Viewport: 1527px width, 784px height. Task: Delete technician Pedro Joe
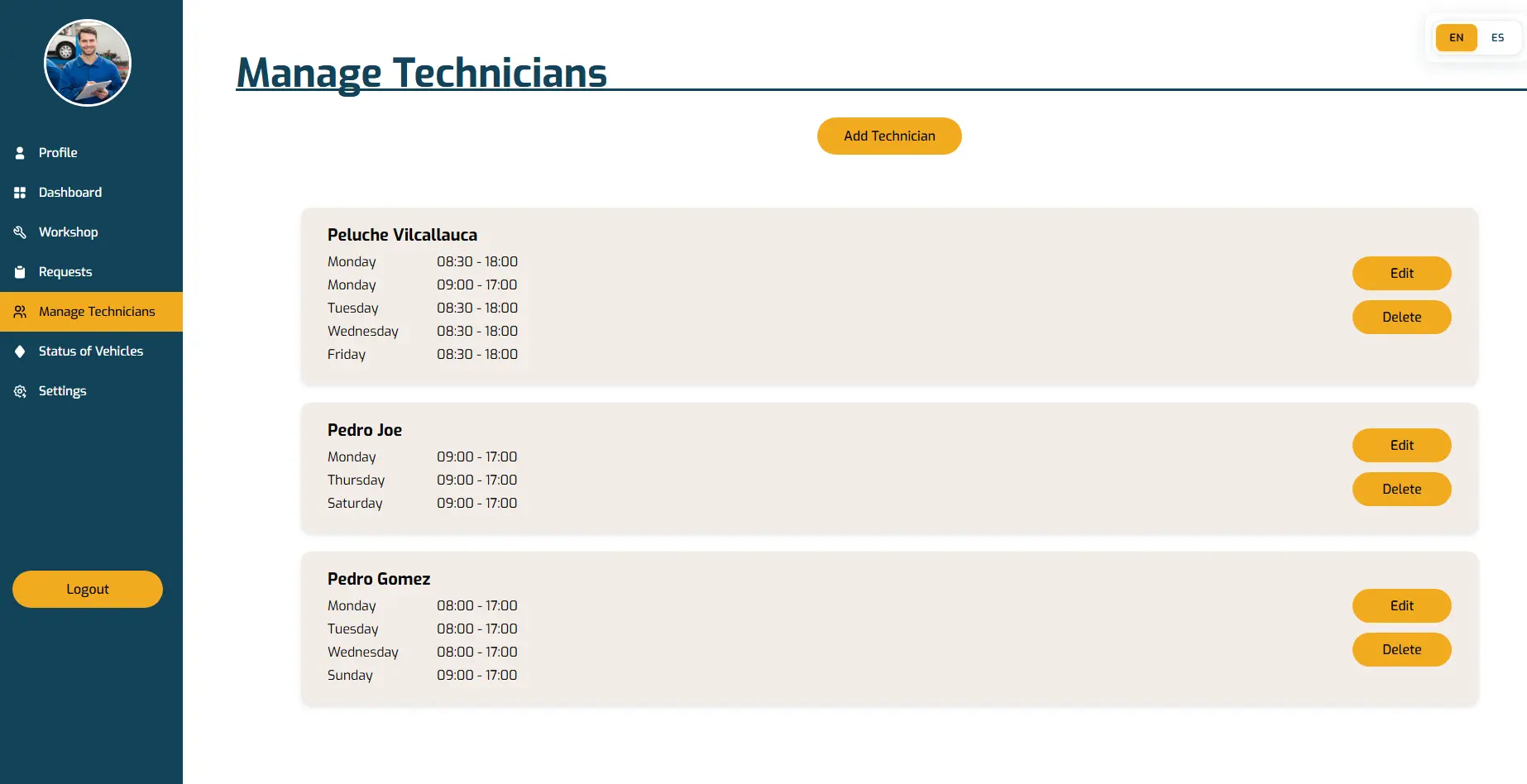coord(1401,490)
